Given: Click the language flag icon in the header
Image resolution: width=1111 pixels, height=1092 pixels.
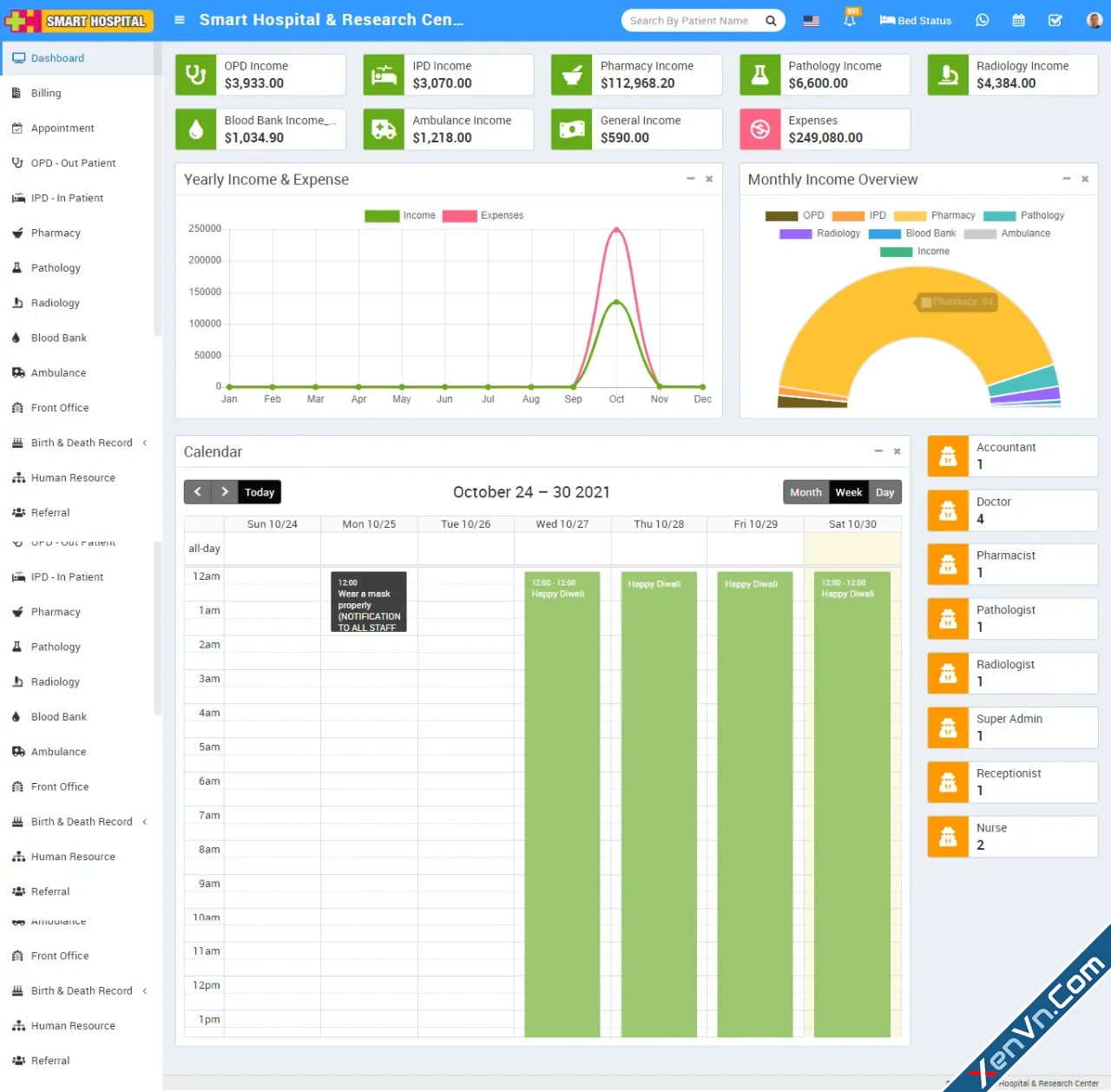Looking at the screenshot, I should click(x=811, y=20).
